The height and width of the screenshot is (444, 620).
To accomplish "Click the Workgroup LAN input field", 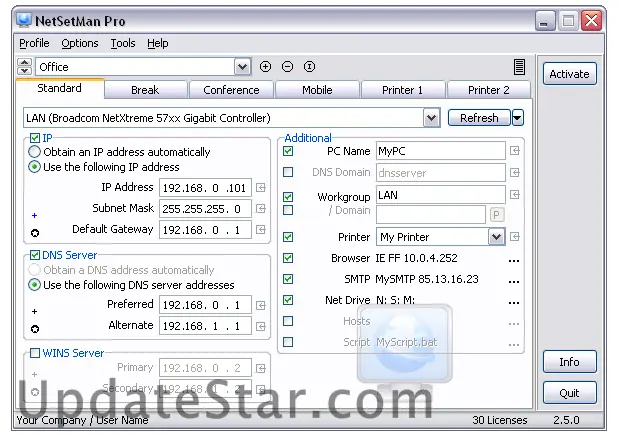I will point(440,195).
